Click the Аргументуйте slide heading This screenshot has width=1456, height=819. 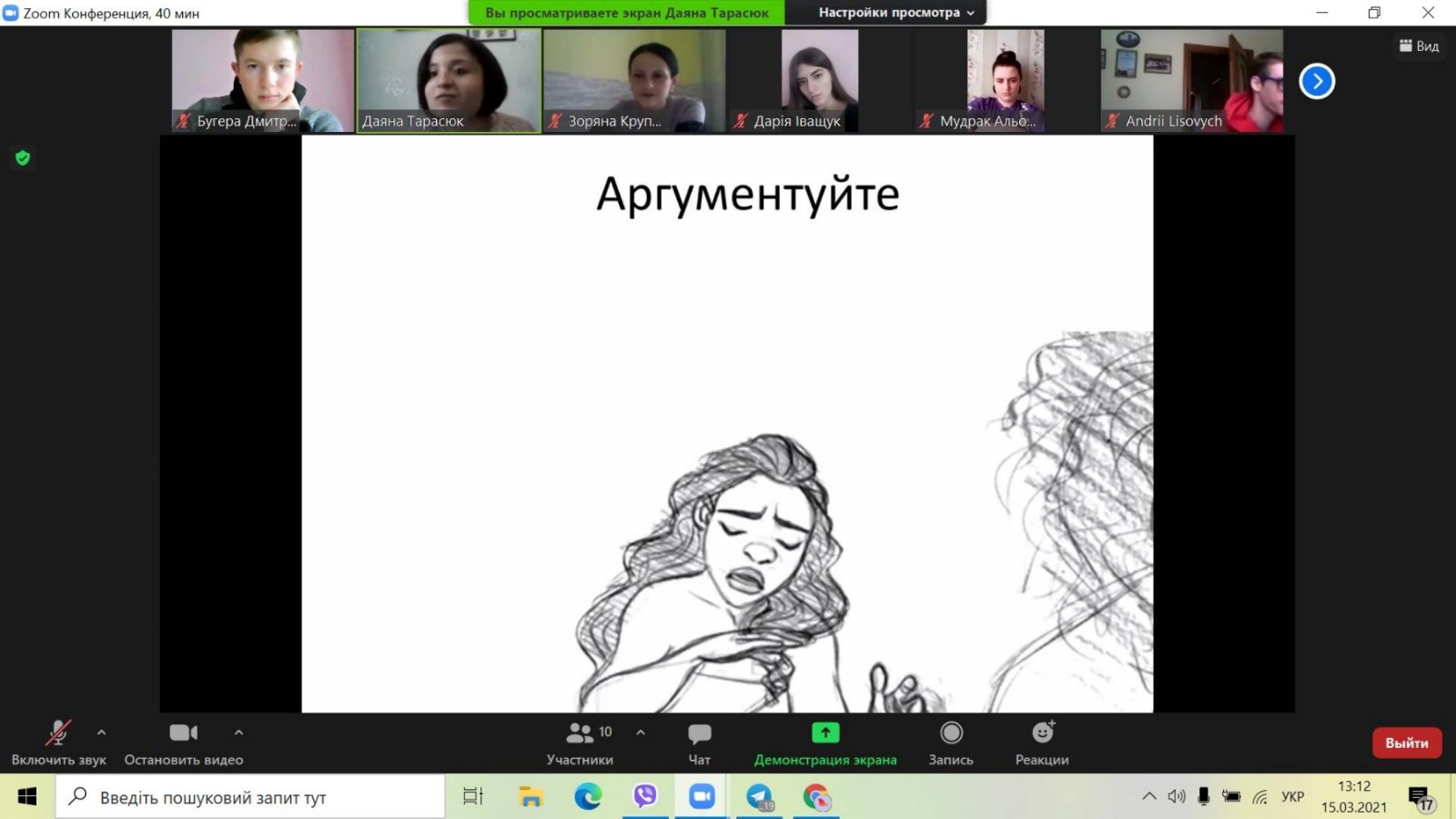coord(748,195)
